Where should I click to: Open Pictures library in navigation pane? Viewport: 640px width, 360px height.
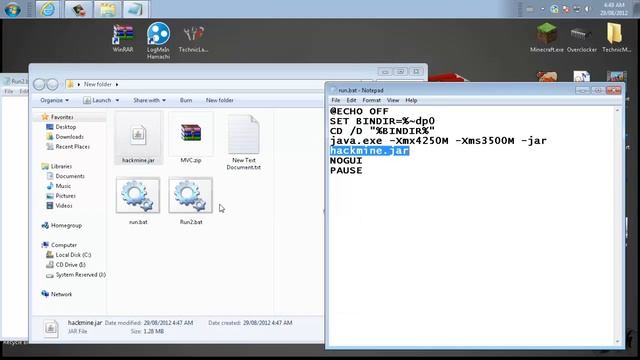[65, 196]
